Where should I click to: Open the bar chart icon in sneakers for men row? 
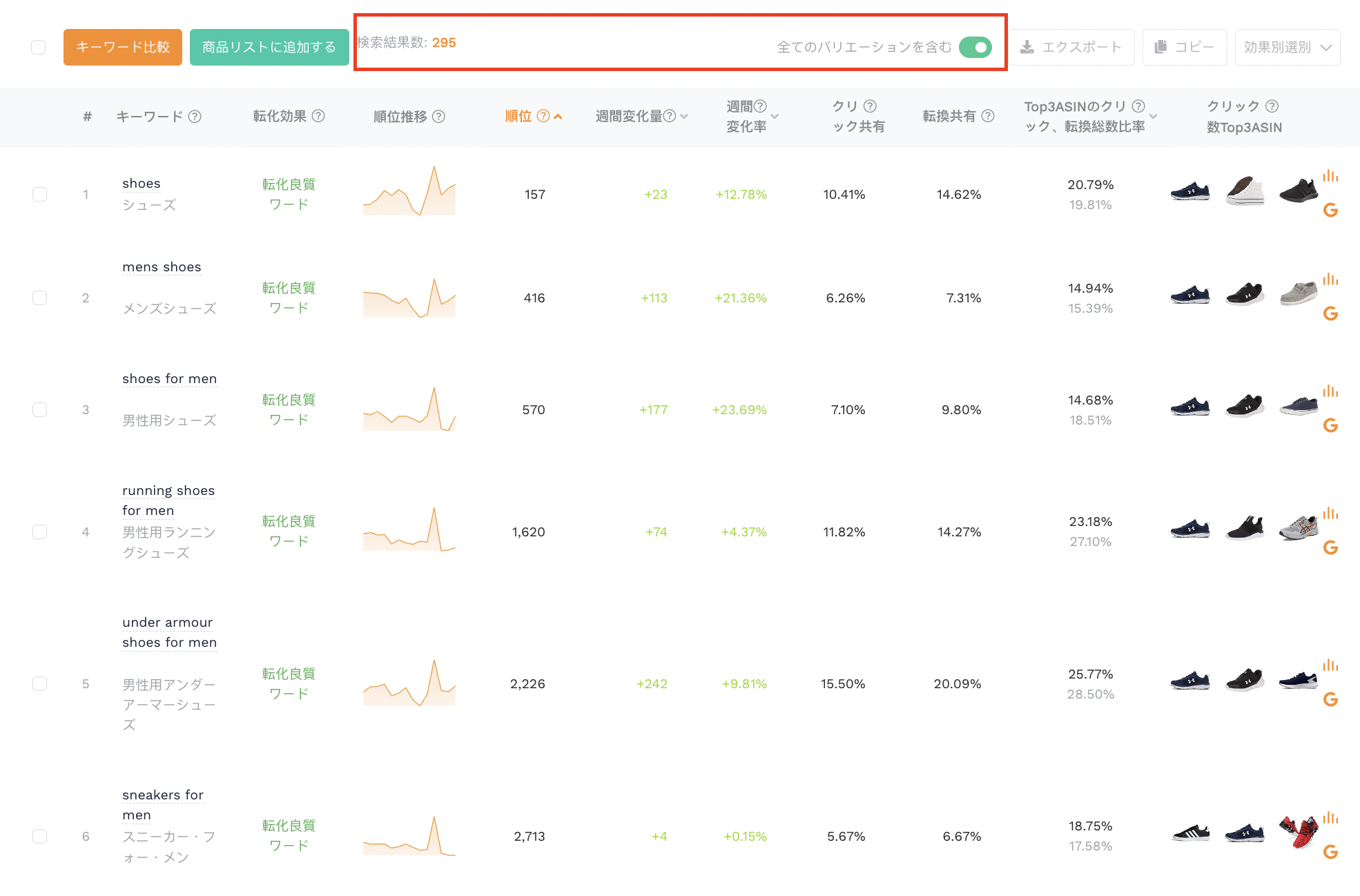1330,818
